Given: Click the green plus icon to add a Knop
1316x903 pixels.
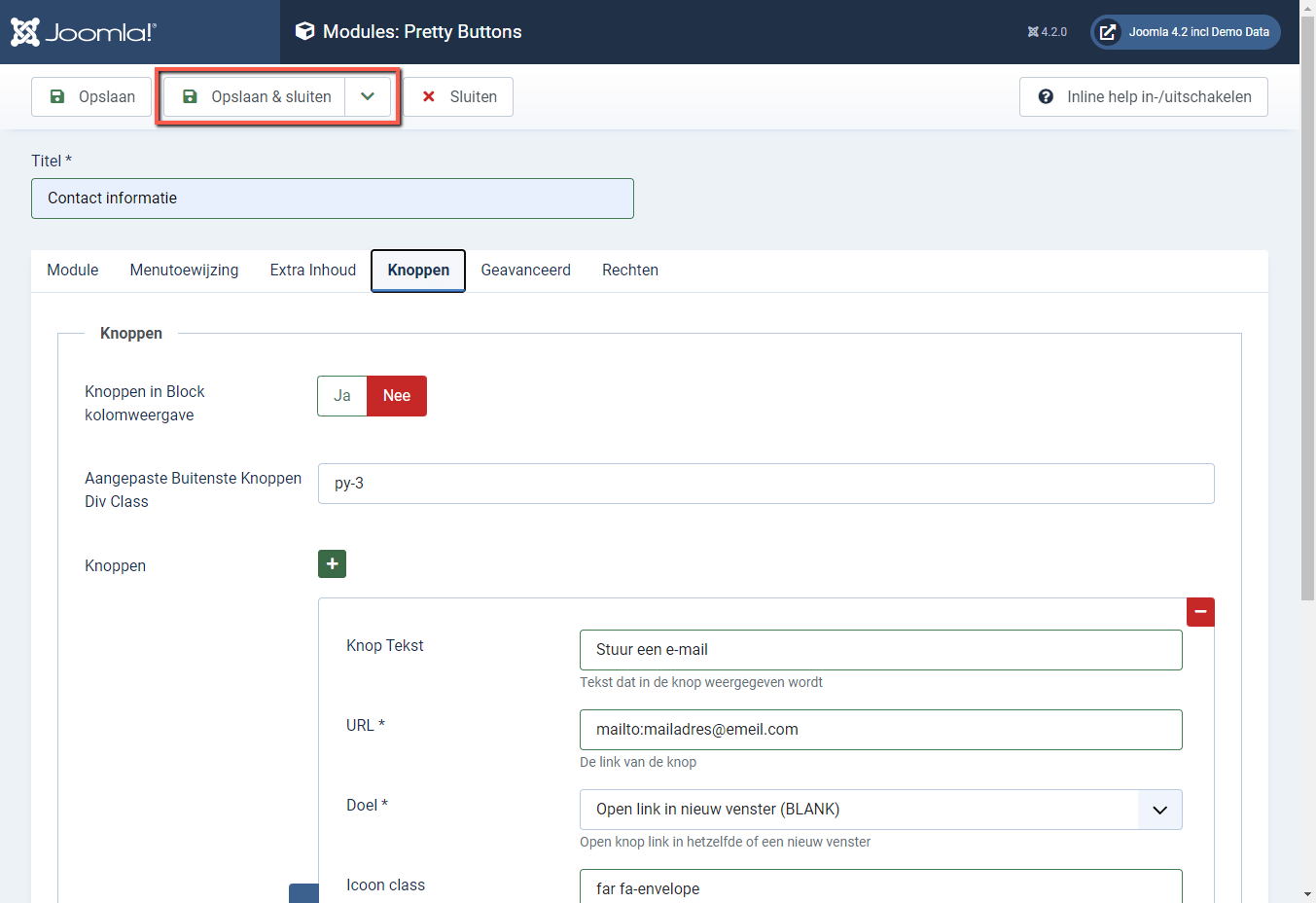Looking at the screenshot, I should point(332,563).
